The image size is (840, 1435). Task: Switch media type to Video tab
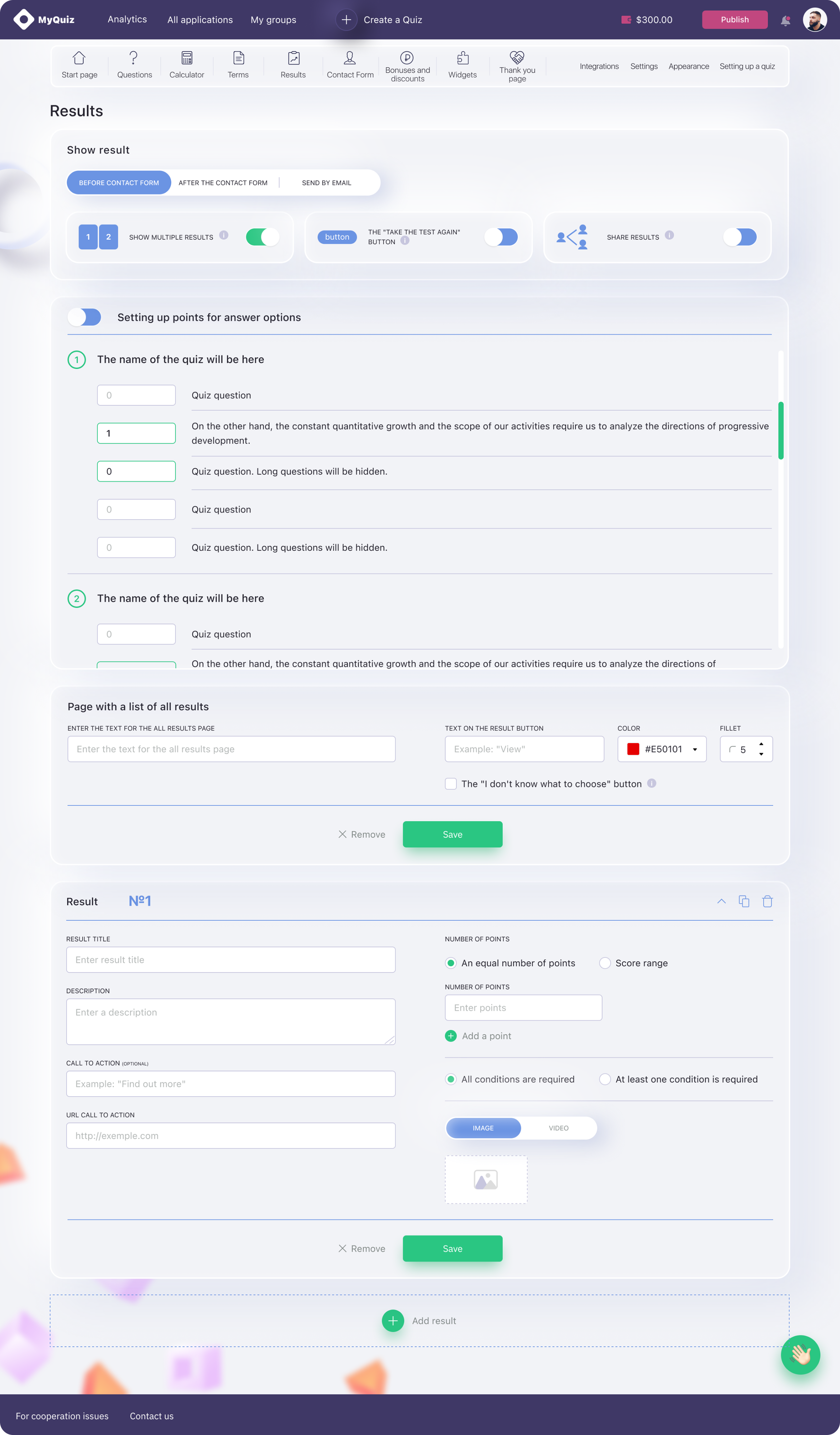click(x=558, y=1128)
